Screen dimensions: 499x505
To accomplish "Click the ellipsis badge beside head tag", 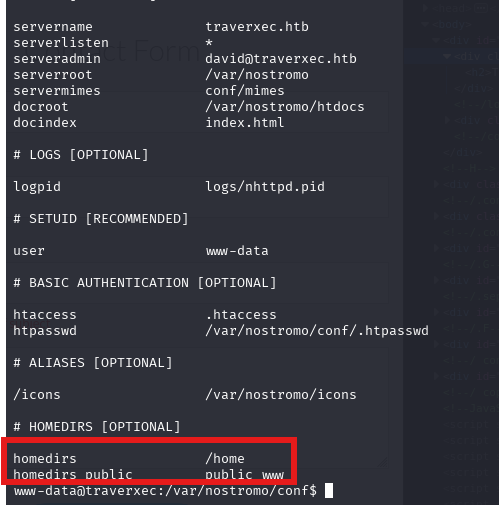I will (x=481, y=8).
